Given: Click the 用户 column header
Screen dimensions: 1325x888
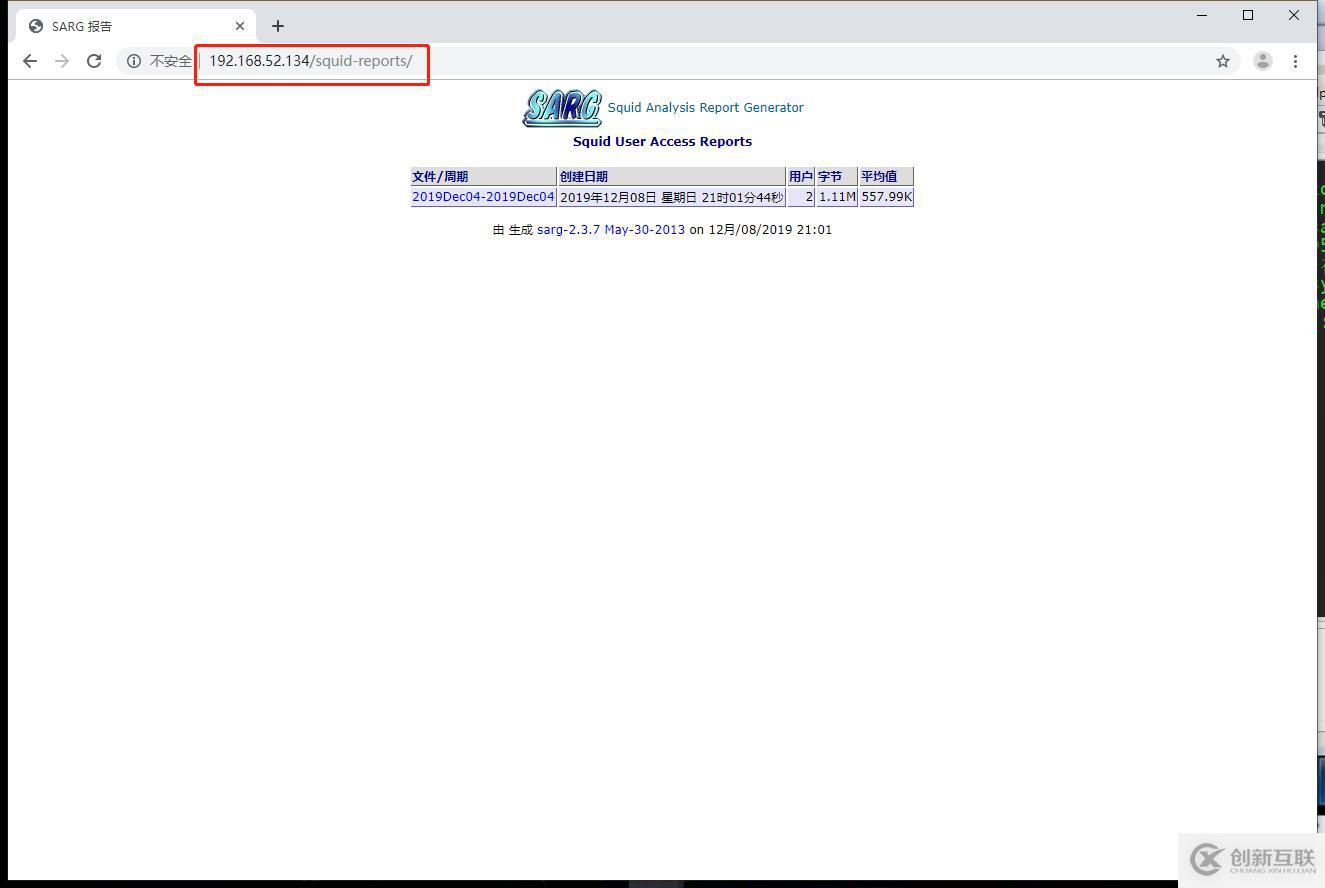Looking at the screenshot, I should tap(800, 175).
